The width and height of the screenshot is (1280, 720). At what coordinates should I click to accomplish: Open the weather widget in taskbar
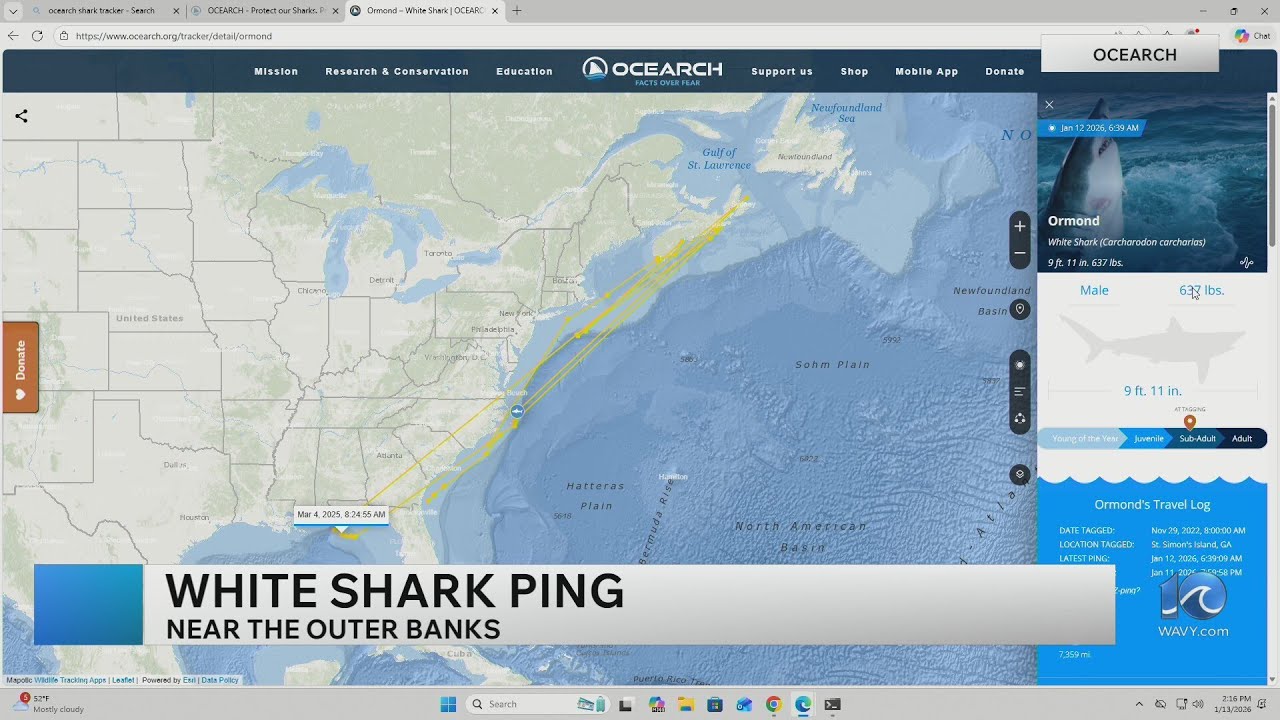pyautogui.click(x=48, y=704)
